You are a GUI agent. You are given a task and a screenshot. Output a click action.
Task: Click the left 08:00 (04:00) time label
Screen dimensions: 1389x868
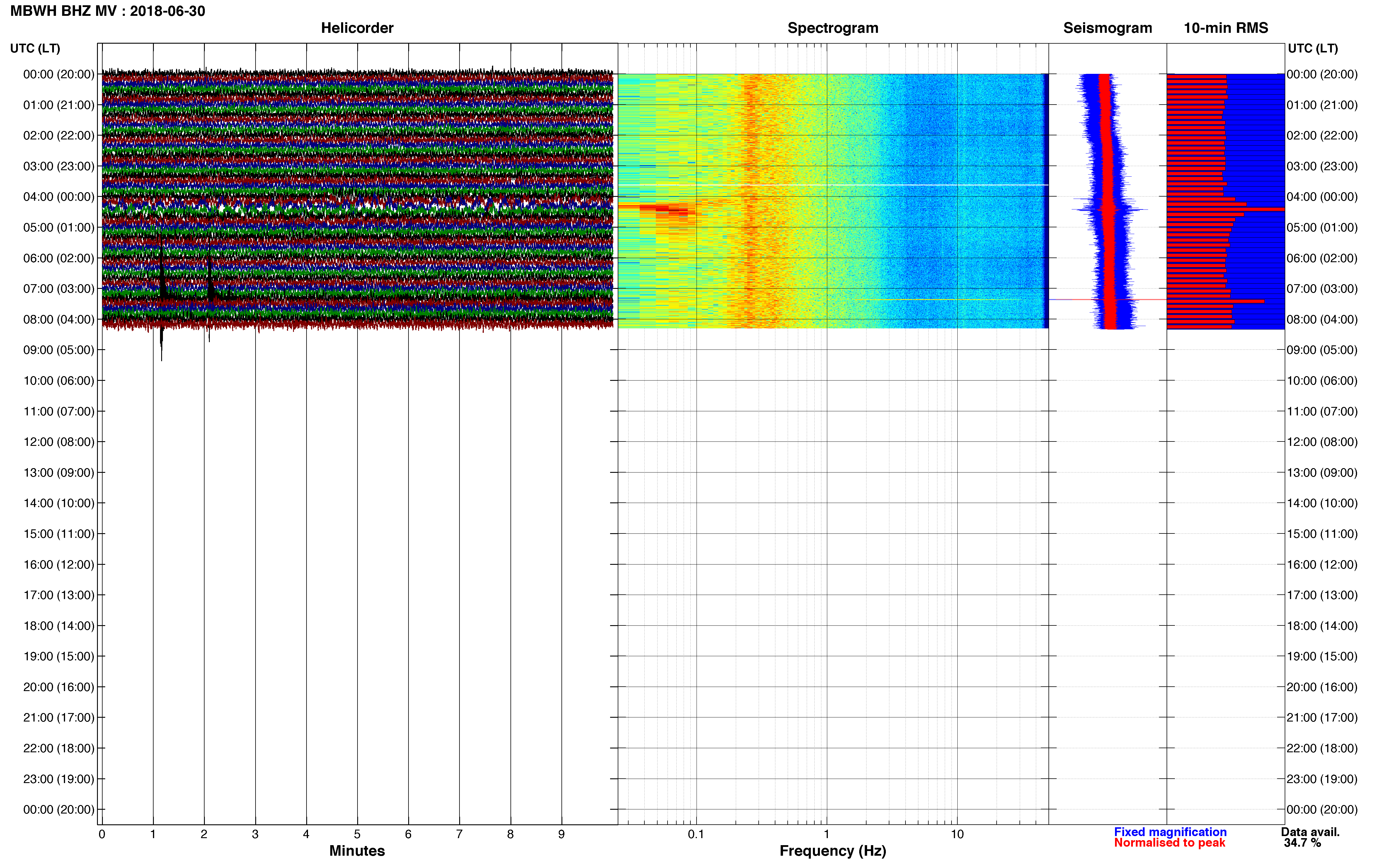(x=59, y=319)
